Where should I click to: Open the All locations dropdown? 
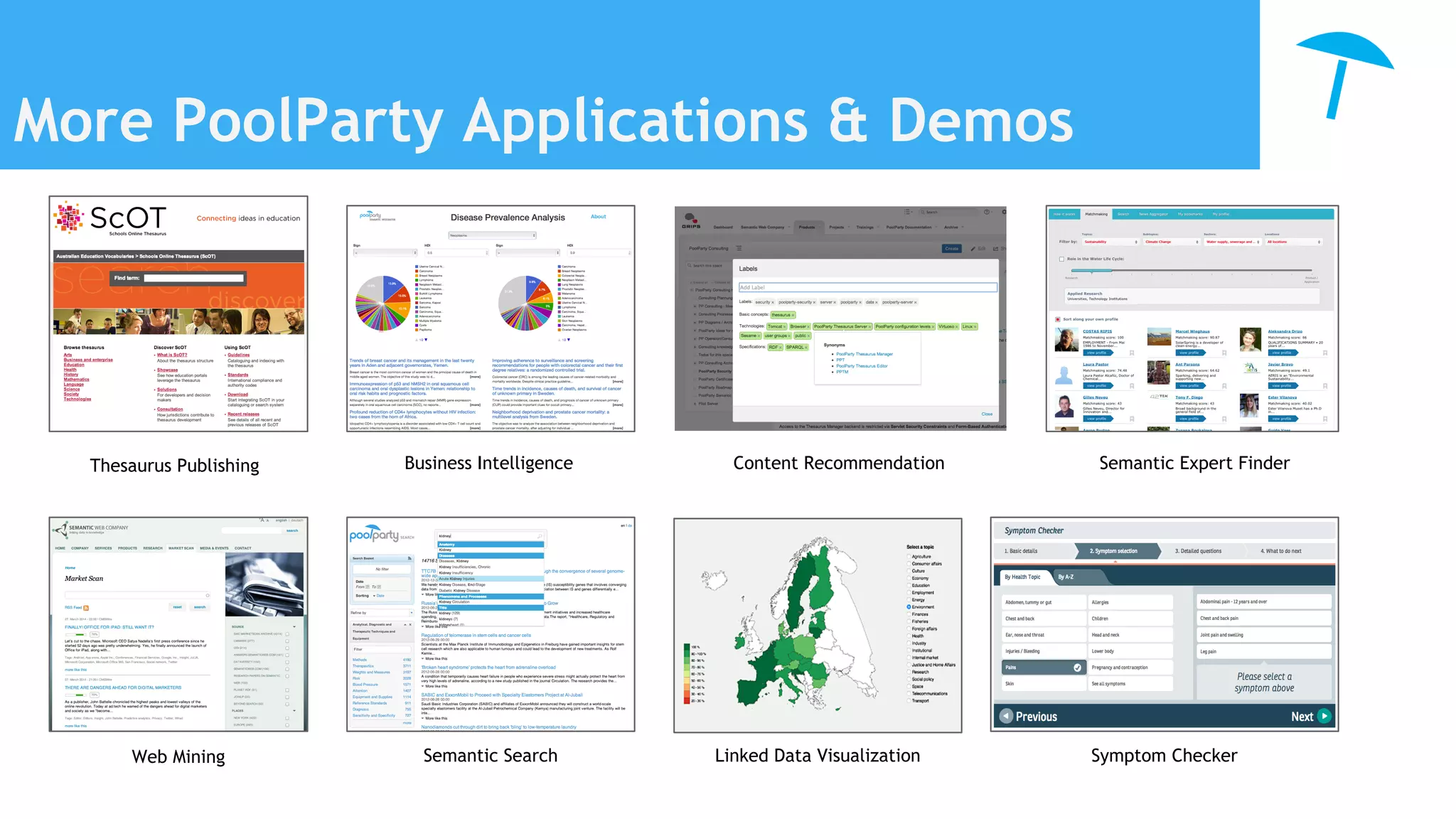[1293, 242]
